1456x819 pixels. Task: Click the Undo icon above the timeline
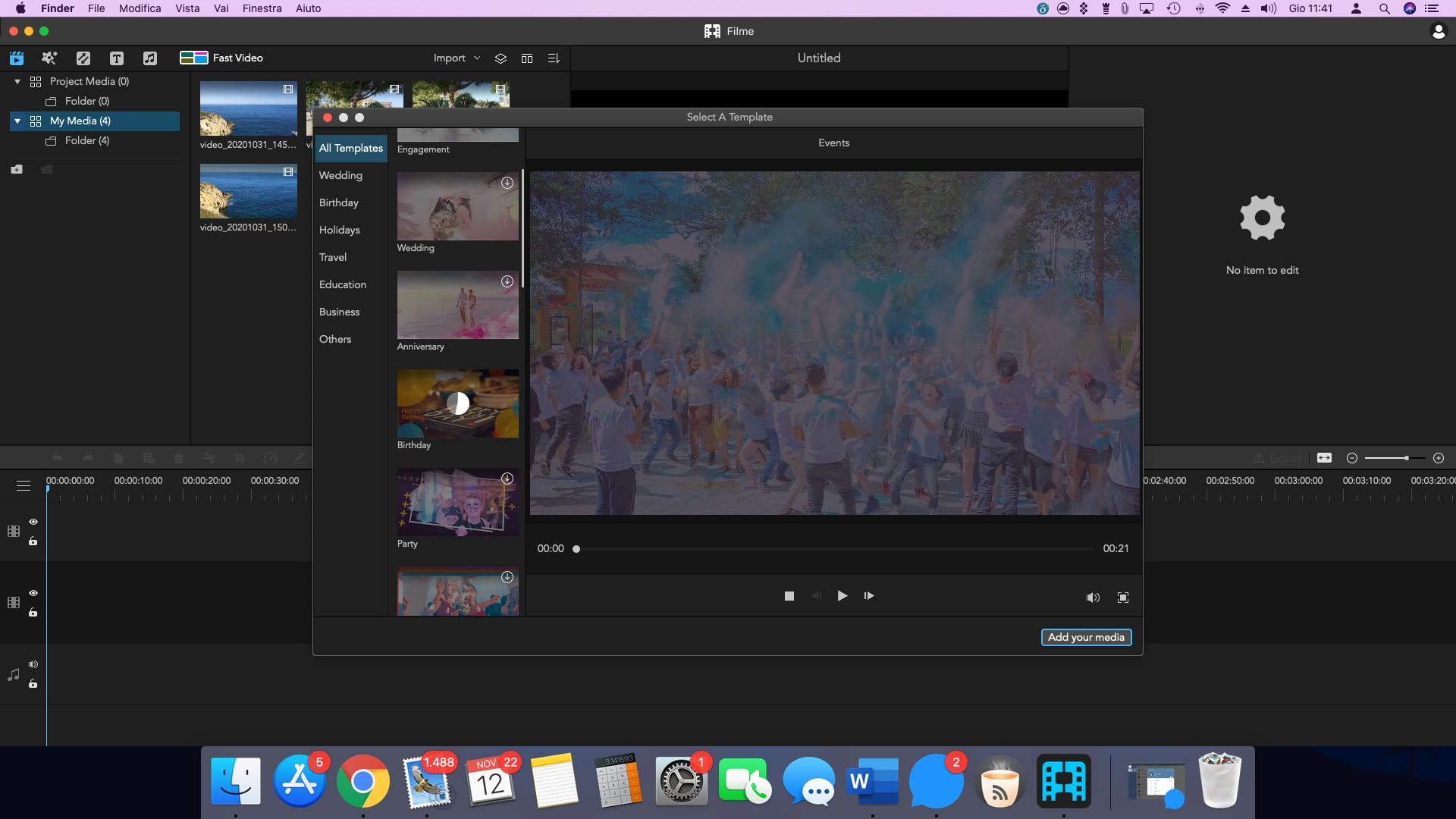[58, 458]
